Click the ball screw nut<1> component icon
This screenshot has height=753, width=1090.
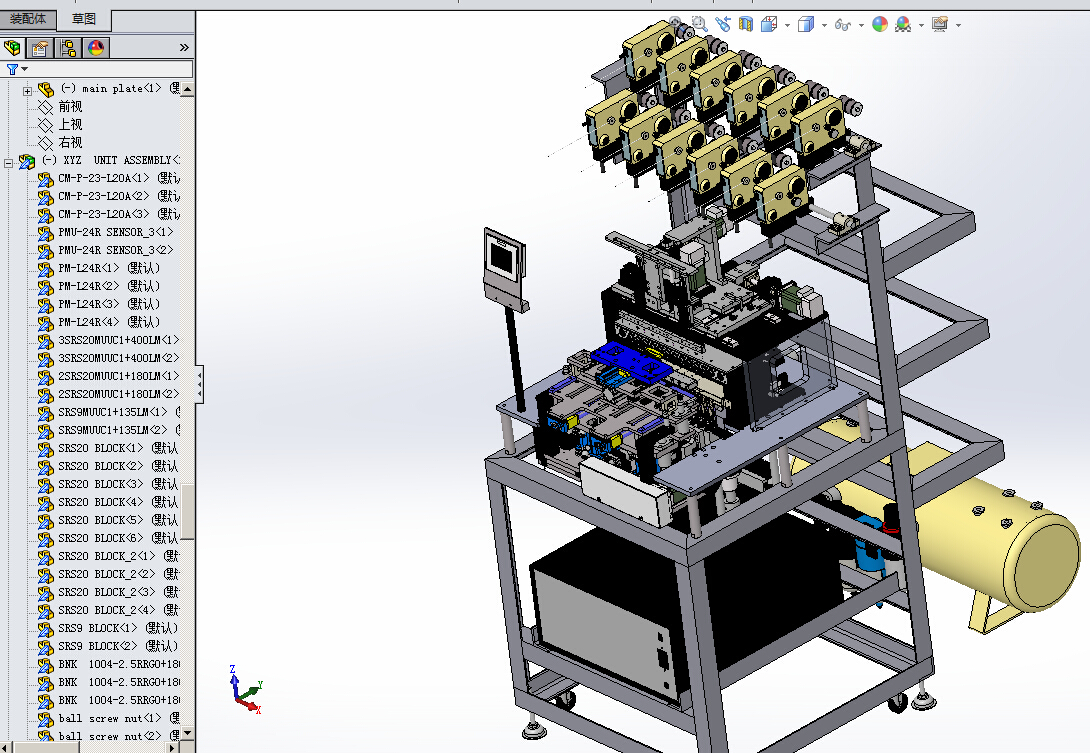[46, 719]
